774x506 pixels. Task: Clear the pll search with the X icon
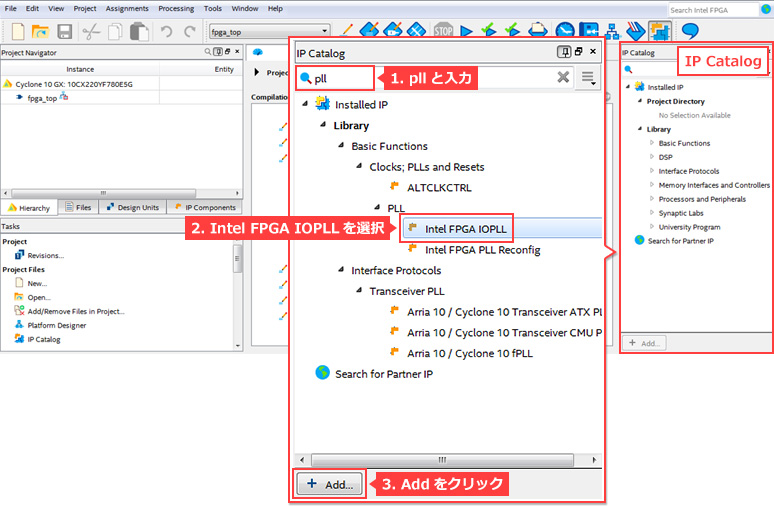[x=563, y=77]
